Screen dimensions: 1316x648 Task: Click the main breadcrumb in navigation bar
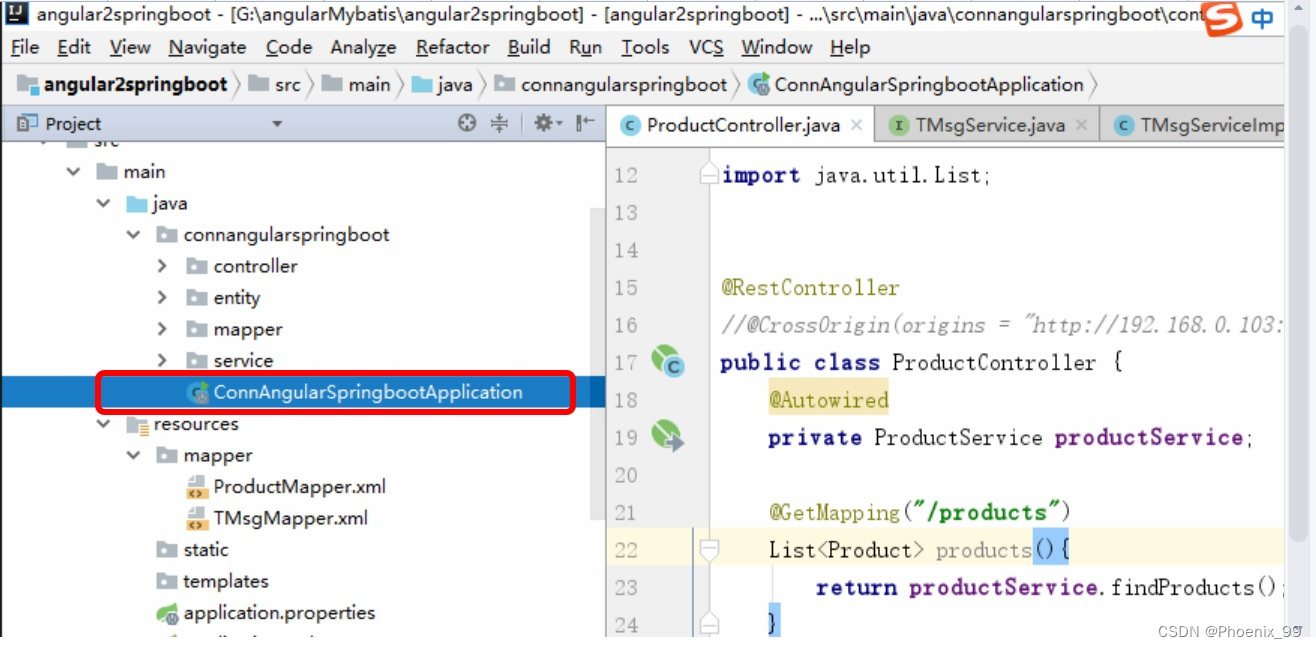click(357, 85)
